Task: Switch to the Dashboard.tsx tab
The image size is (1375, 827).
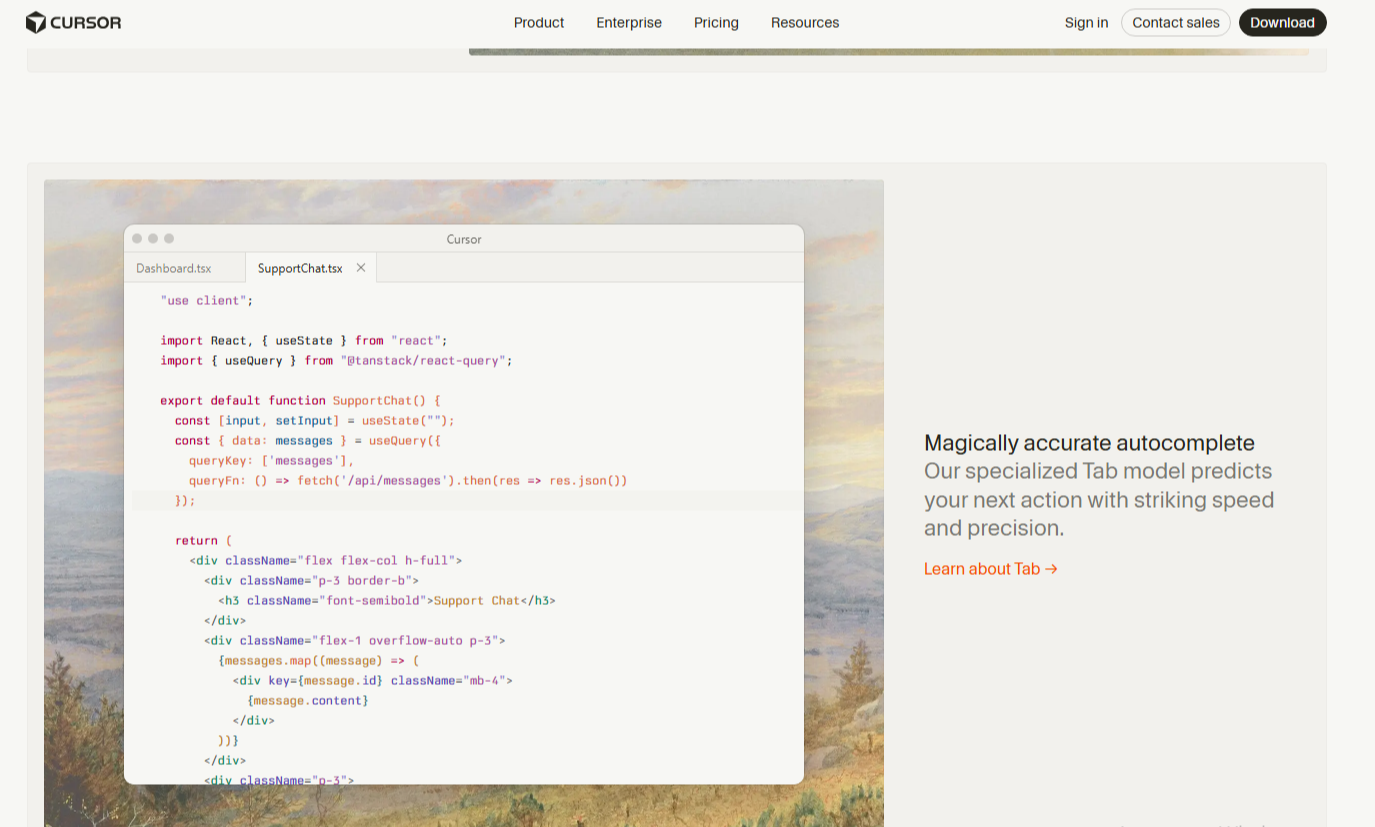Action: [x=174, y=268]
